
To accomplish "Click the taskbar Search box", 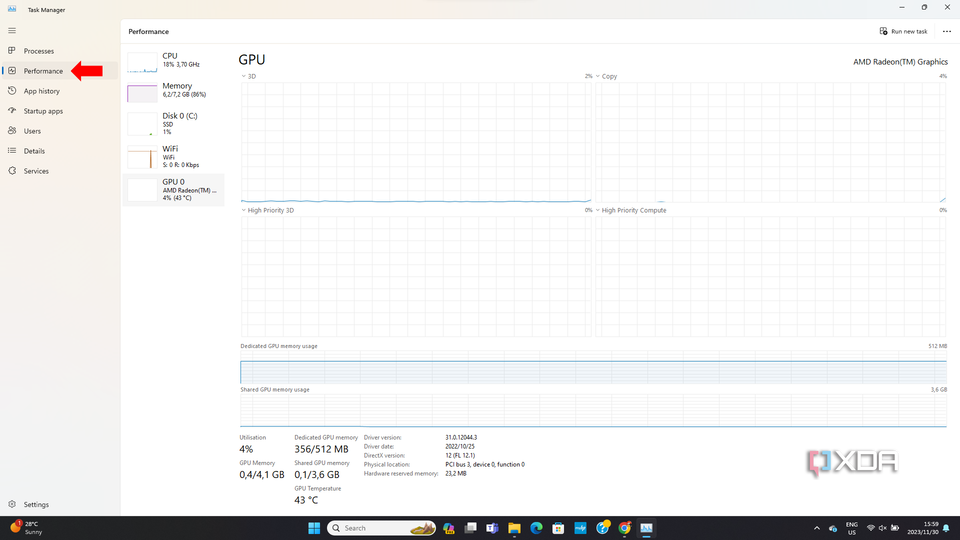I will pyautogui.click(x=381, y=528).
